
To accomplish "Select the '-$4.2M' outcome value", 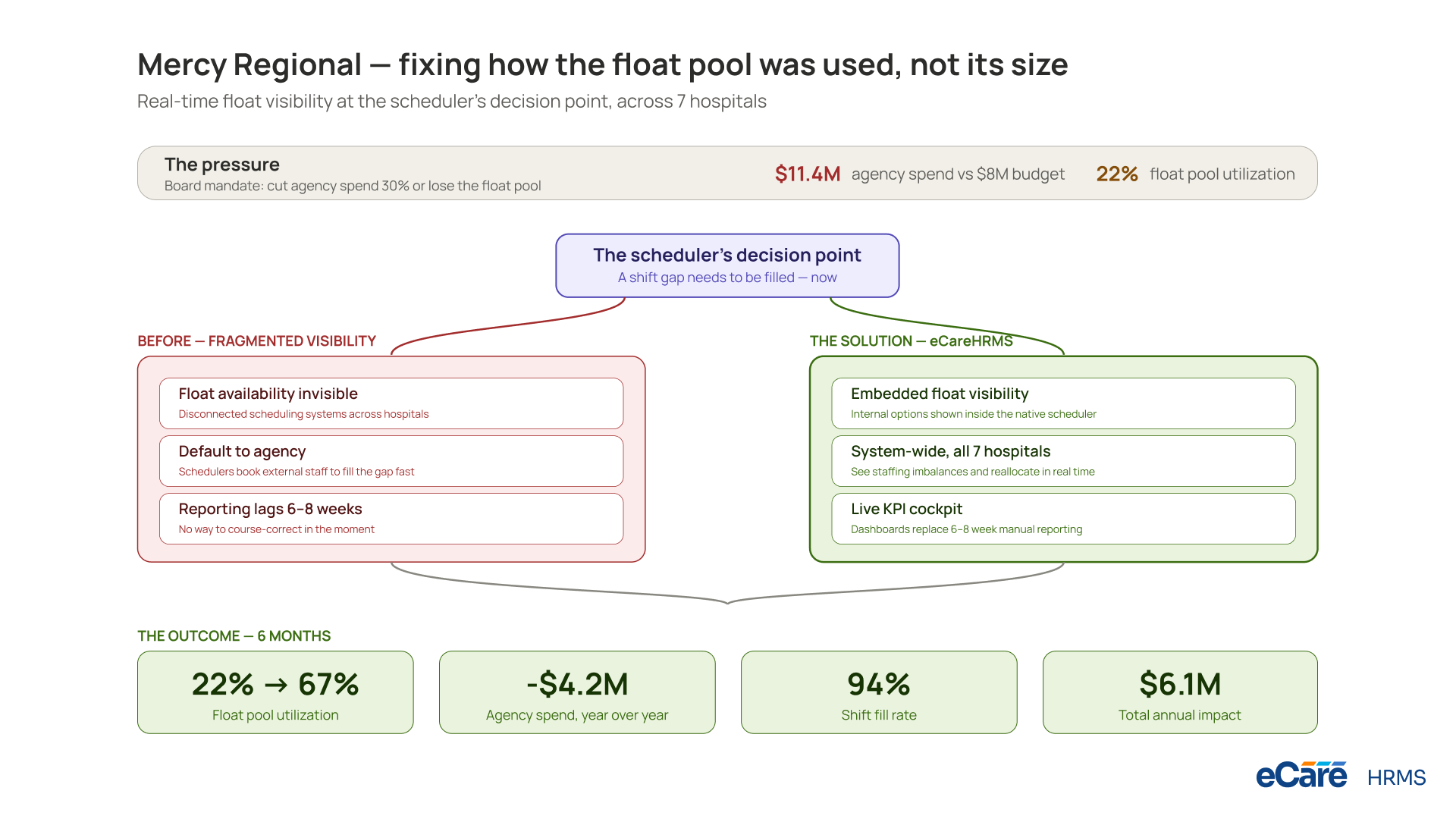I will [x=577, y=684].
